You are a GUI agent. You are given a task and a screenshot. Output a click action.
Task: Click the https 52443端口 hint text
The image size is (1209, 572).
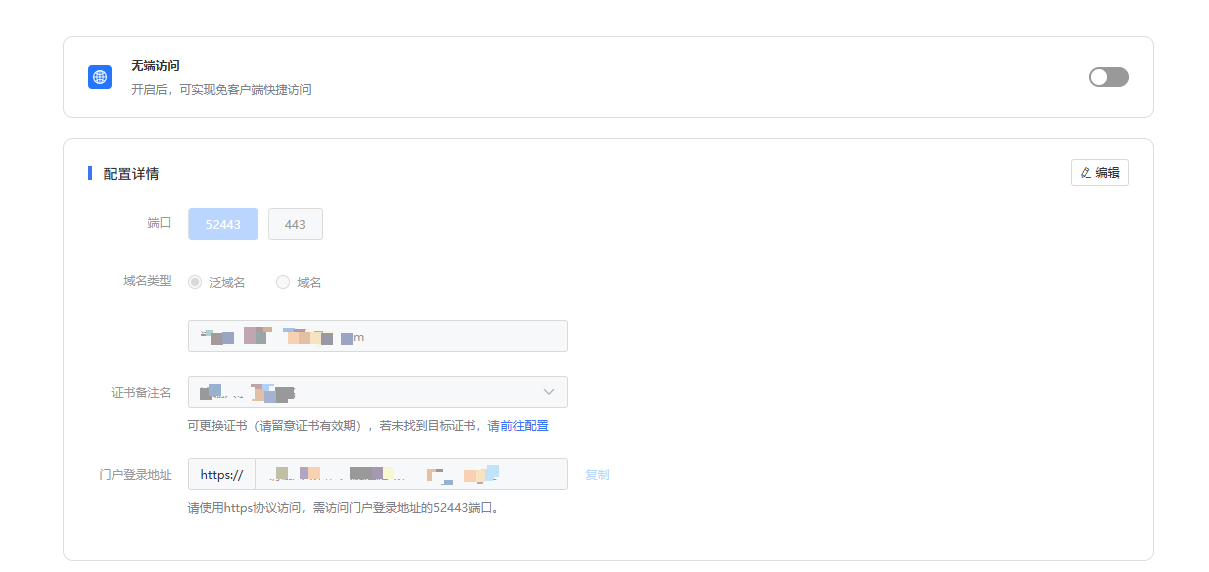343,508
